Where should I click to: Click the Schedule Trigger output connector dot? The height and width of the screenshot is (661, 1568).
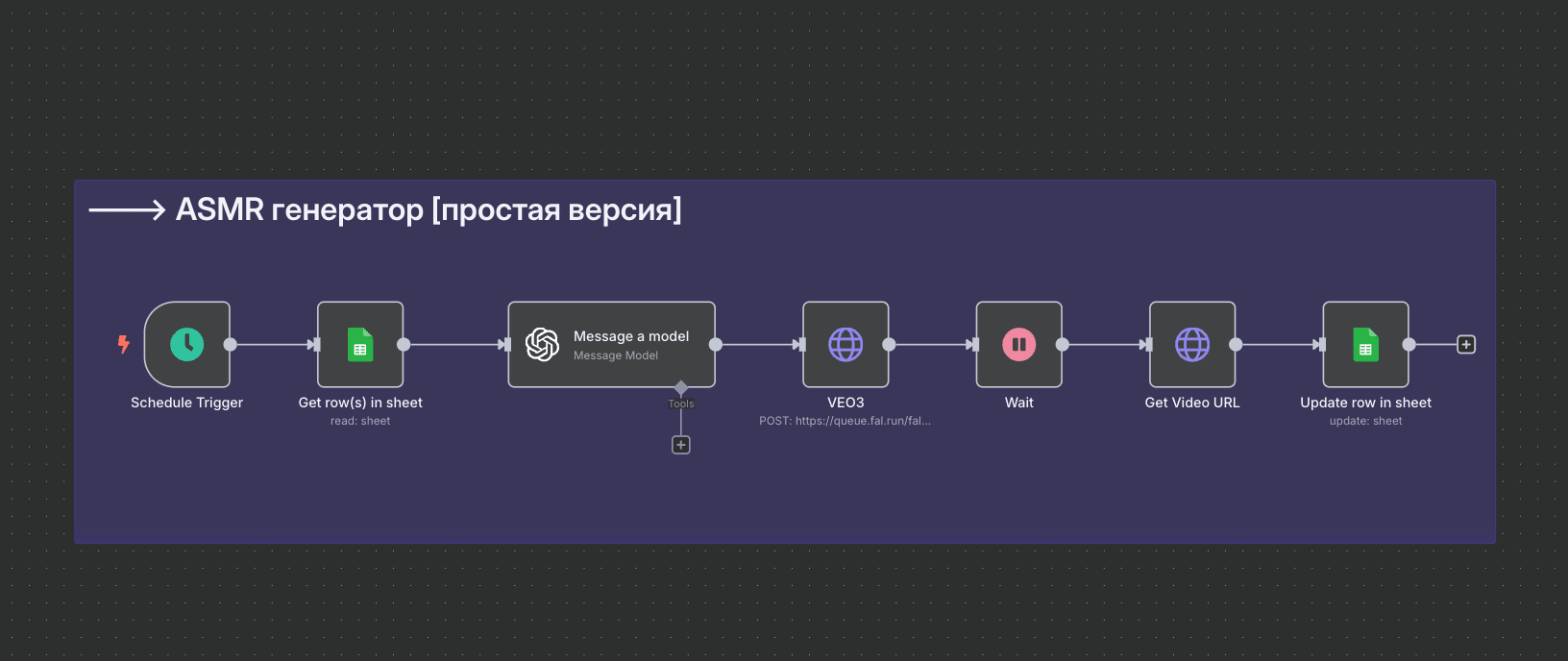(x=231, y=344)
